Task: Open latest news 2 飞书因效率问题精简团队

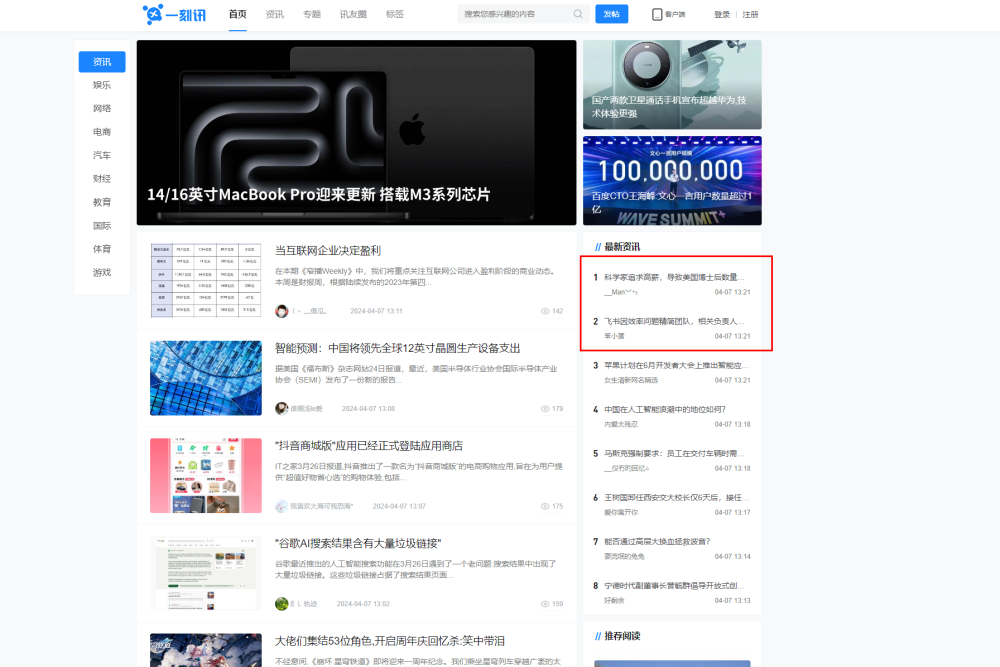Action: point(674,321)
